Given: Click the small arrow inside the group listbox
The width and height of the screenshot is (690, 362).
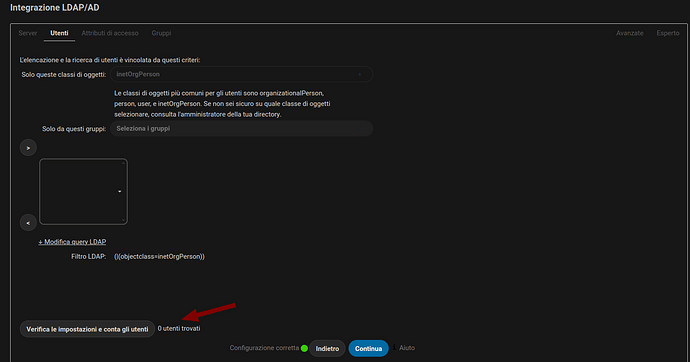Looking at the screenshot, I should pyautogui.click(x=120, y=192).
